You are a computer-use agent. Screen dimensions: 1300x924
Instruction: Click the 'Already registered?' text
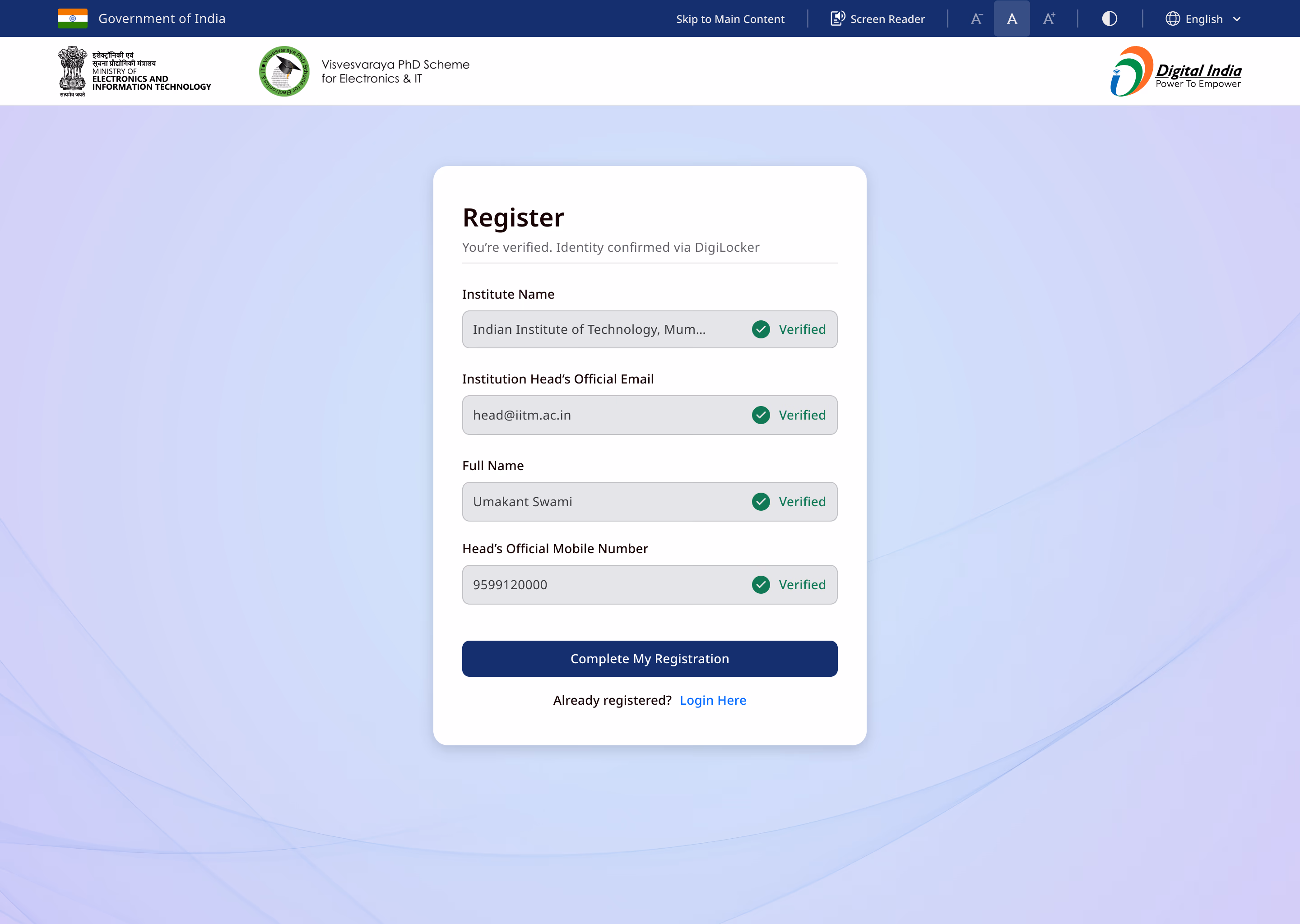click(x=613, y=700)
